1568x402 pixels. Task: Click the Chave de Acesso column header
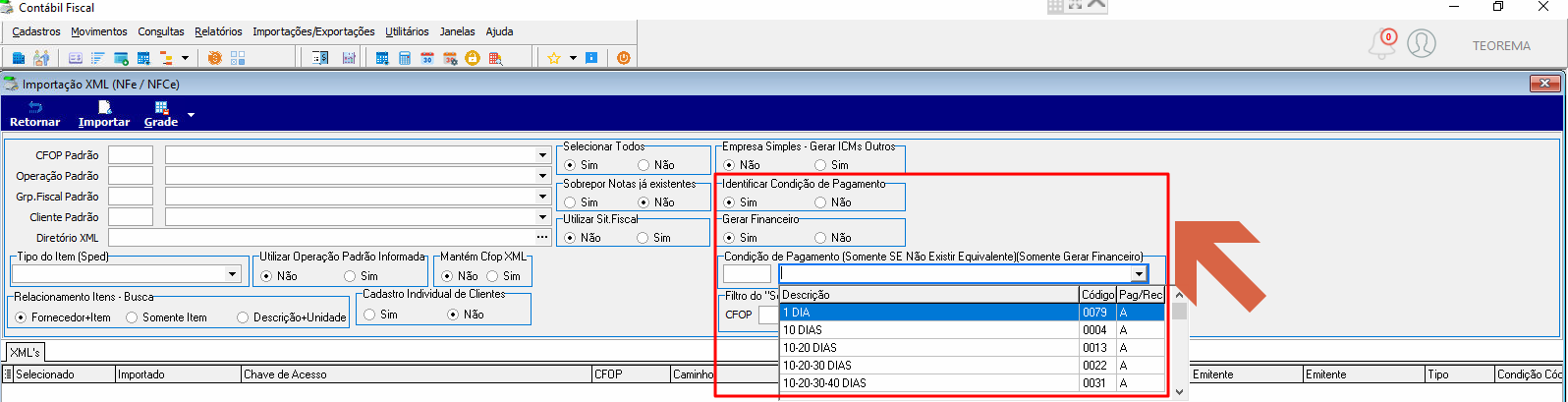tap(417, 374)
